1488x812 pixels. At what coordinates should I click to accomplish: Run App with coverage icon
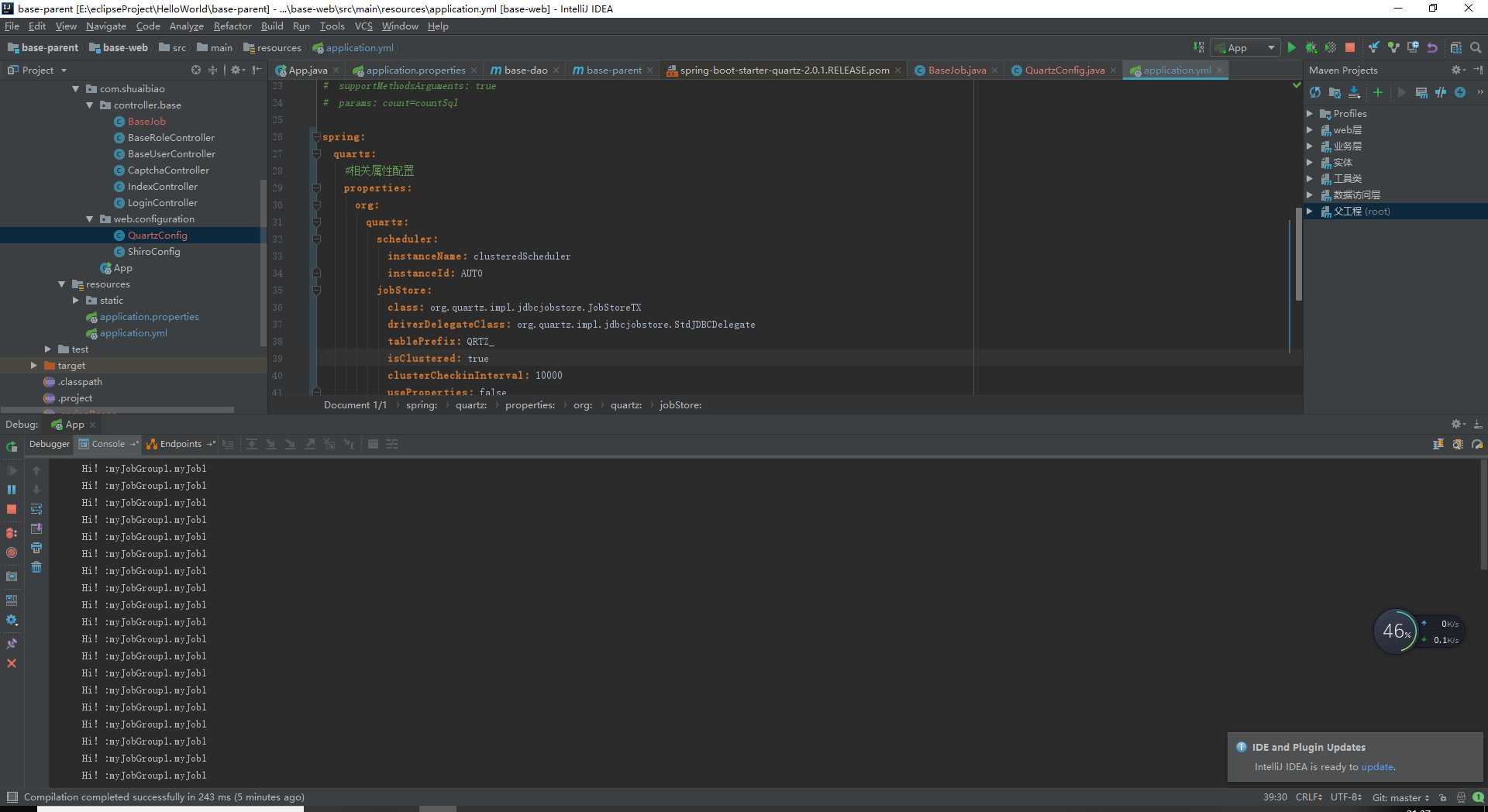[1330, 48]
